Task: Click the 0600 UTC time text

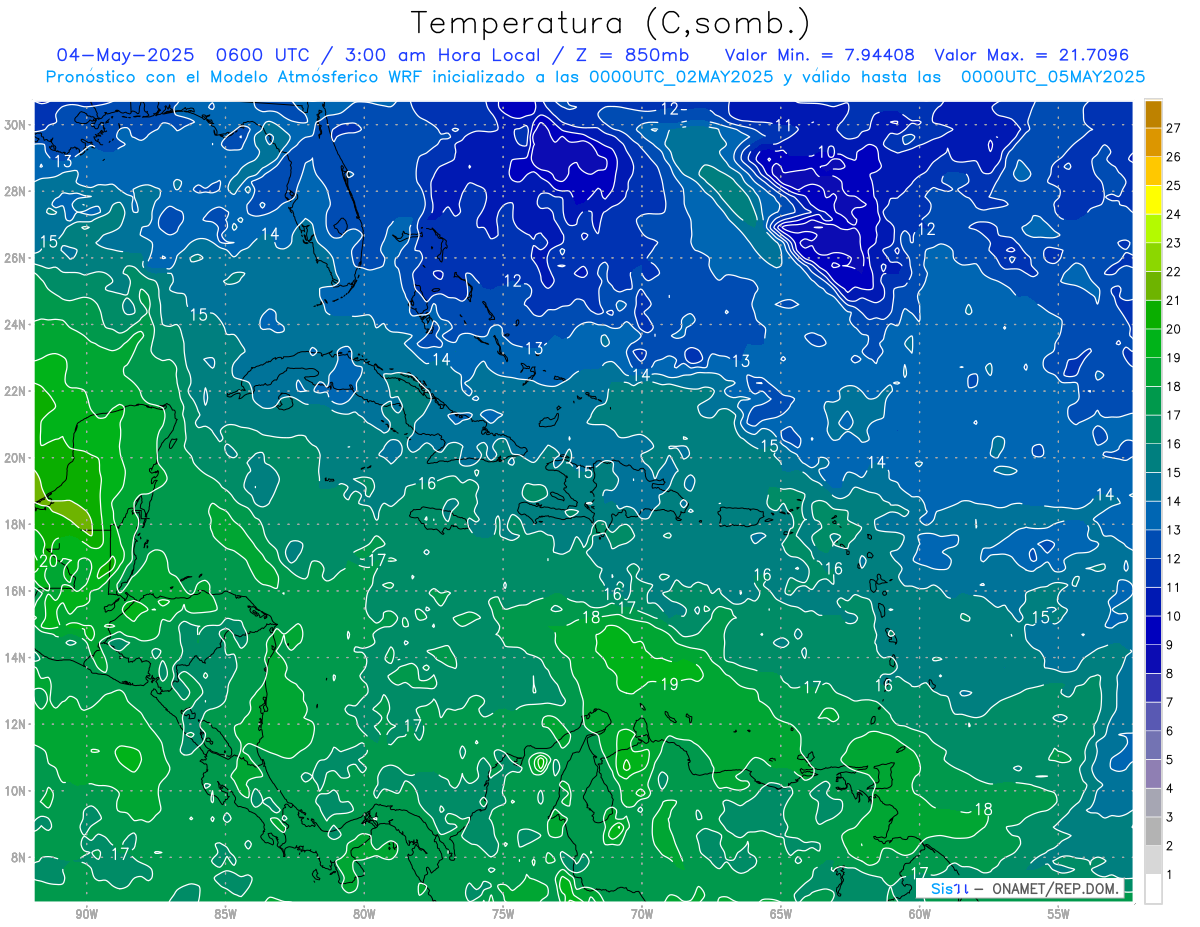Action: [x=262, y=55]
